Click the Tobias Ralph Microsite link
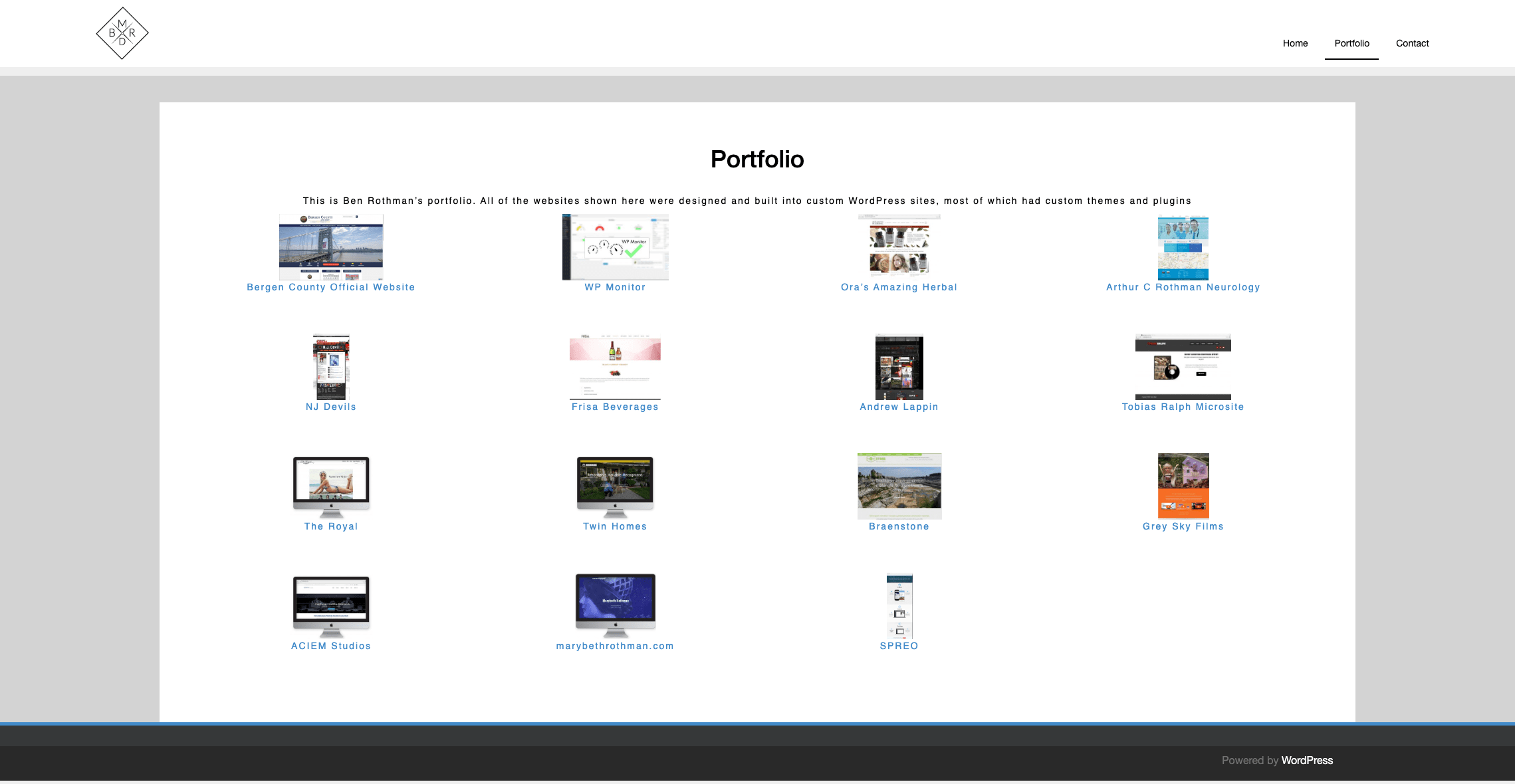Viewport: 1515px width, 784px height. click(x=1183, y=407)
